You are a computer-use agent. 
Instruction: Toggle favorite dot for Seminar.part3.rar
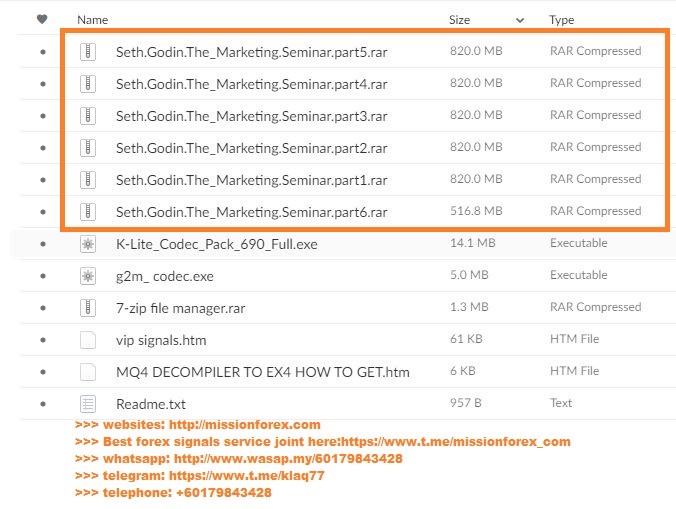click(43, 116)
